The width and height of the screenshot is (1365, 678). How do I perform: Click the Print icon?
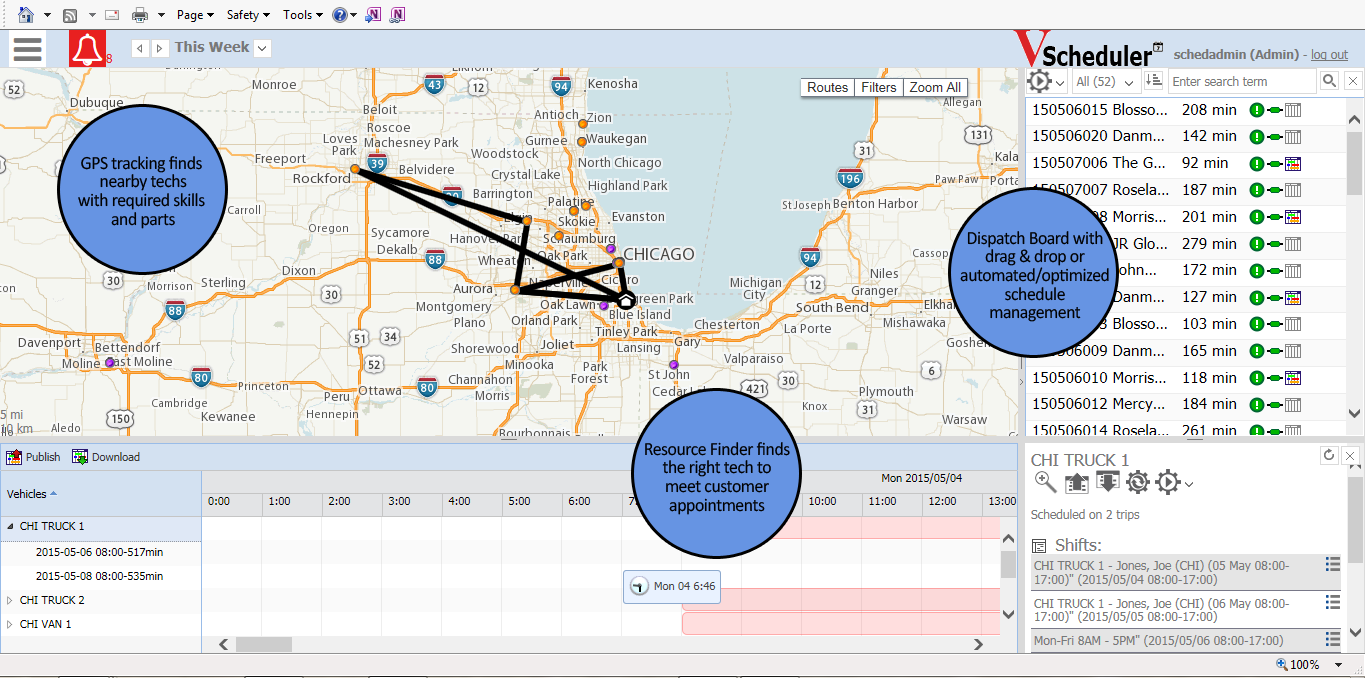(140, 14)
